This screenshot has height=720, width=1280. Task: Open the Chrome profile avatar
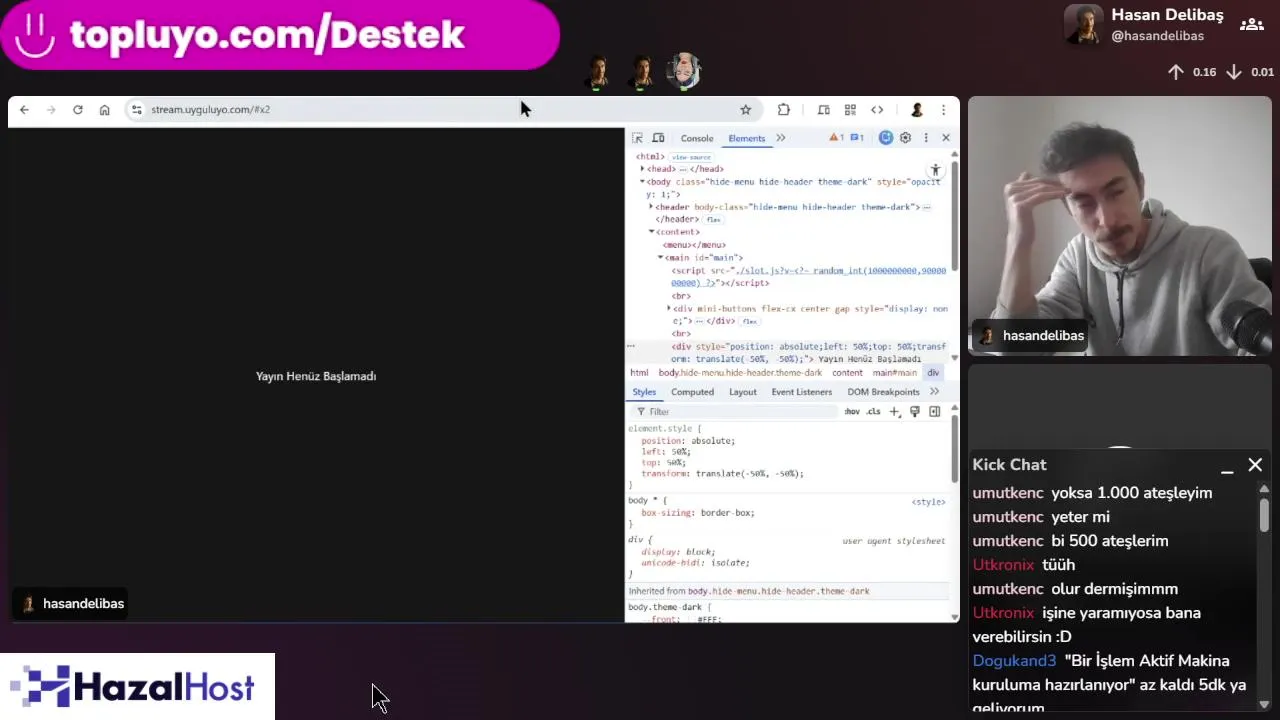916,110
